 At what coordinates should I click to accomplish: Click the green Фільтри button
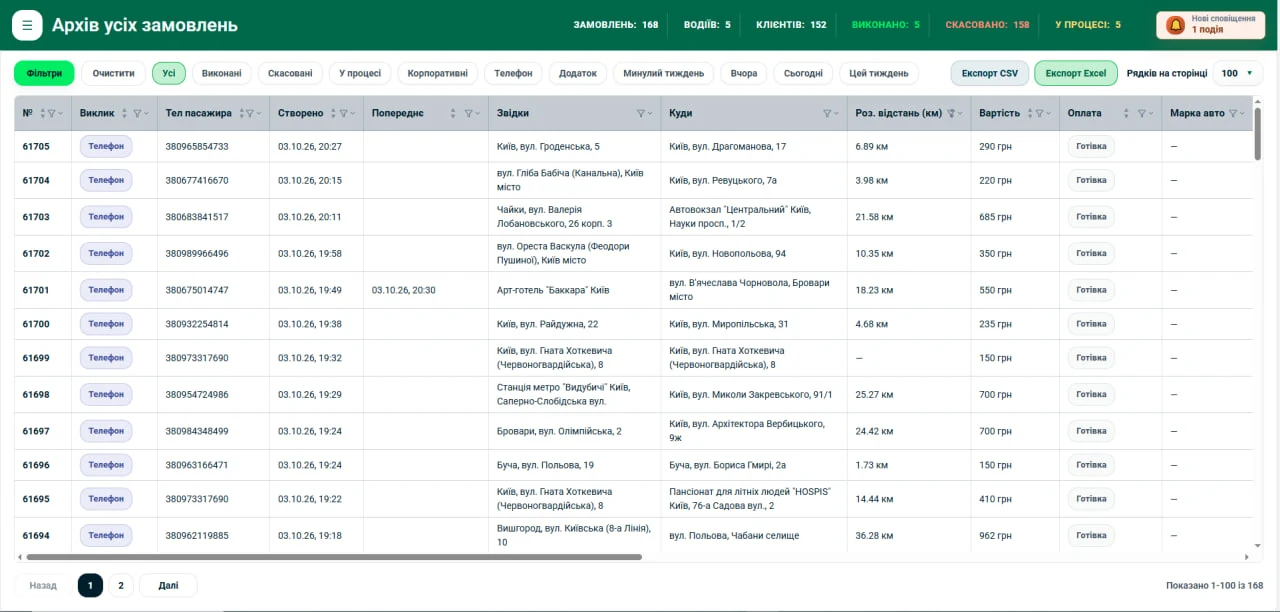pyautogui.click(x=44, y=73)
